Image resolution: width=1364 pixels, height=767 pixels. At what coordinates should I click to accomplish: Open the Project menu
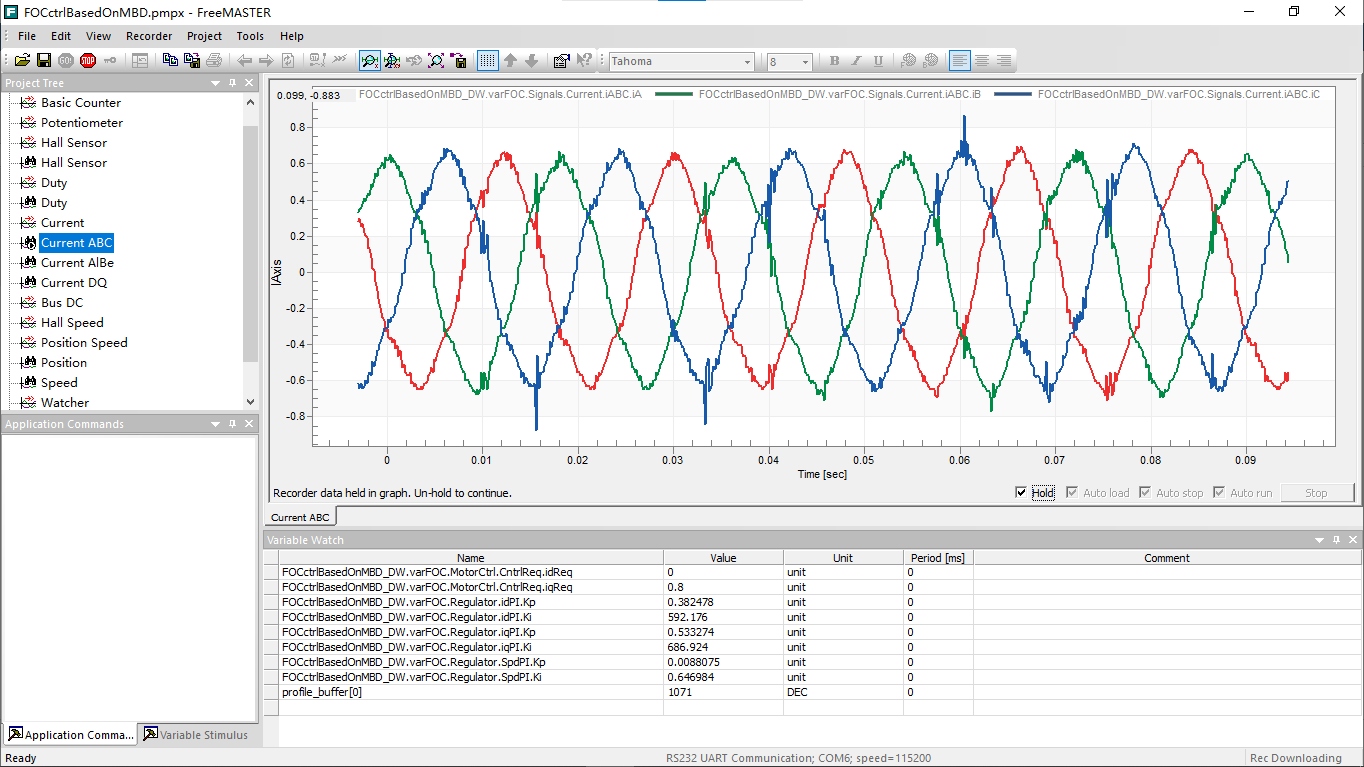pyautogui.click(x=205, y=36)
